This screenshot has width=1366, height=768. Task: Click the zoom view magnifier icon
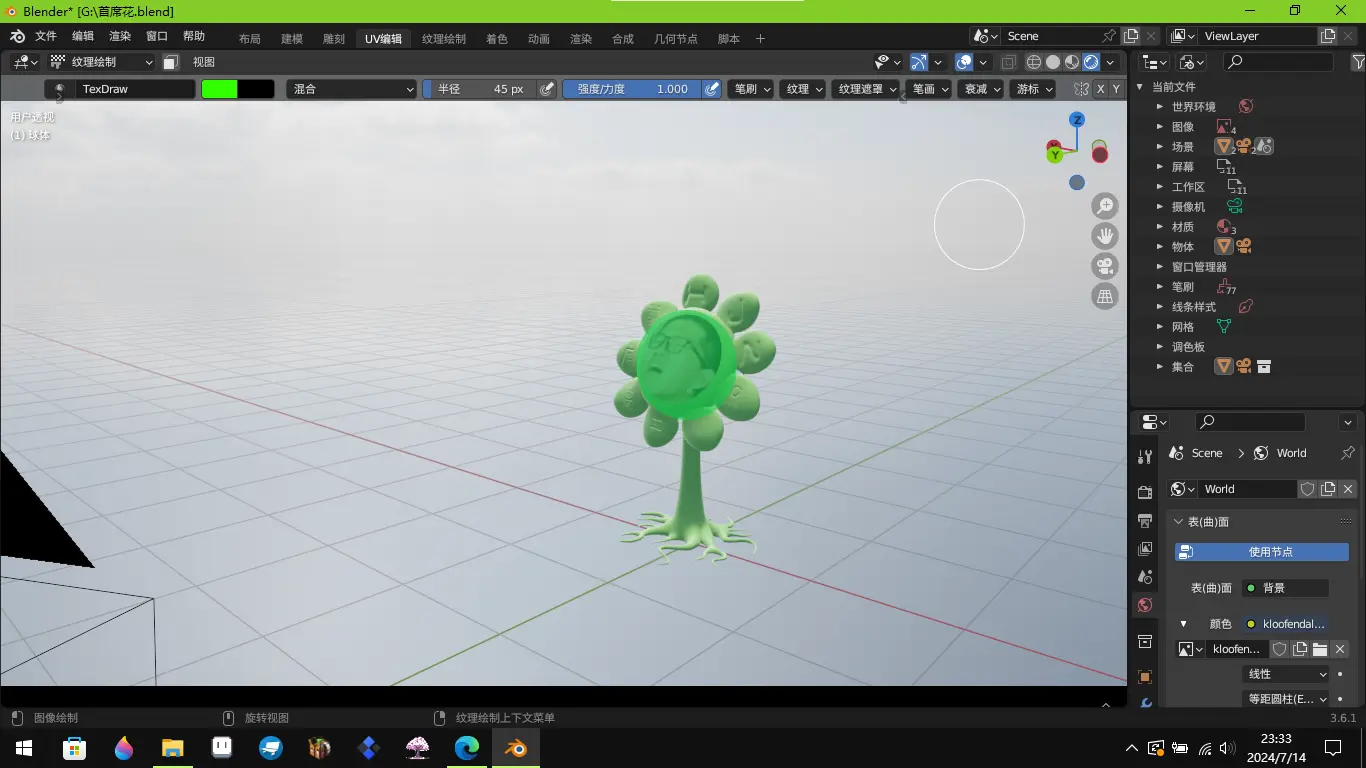coord(1105,207)
